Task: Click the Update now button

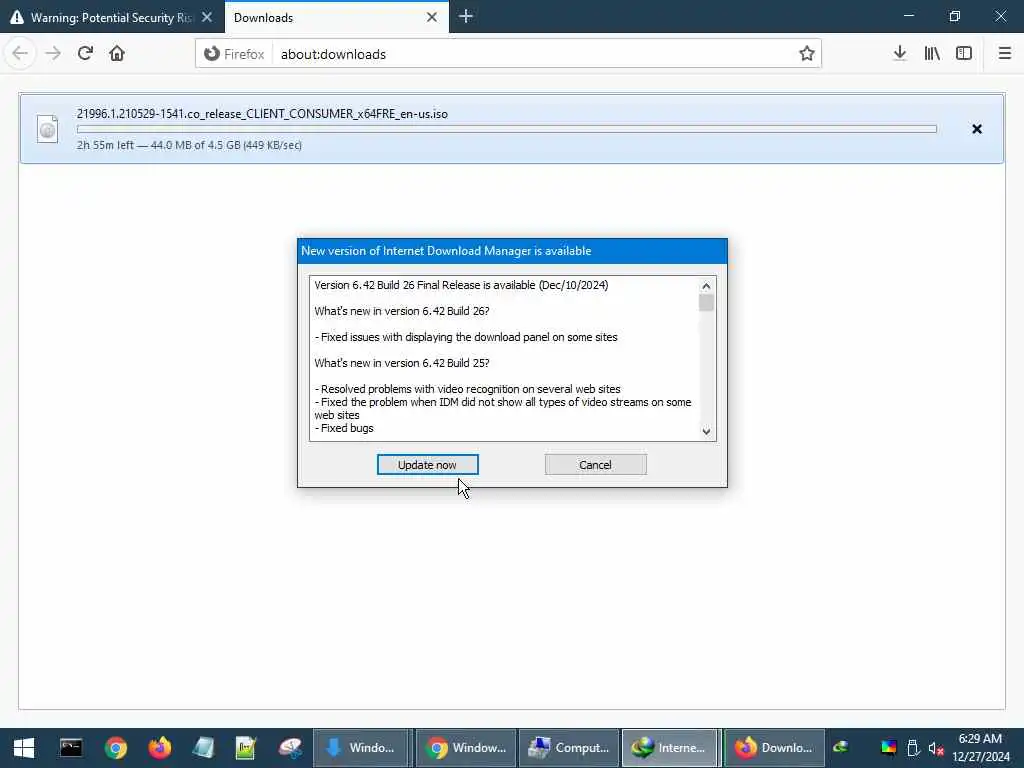Action: (x=427, y=465)
